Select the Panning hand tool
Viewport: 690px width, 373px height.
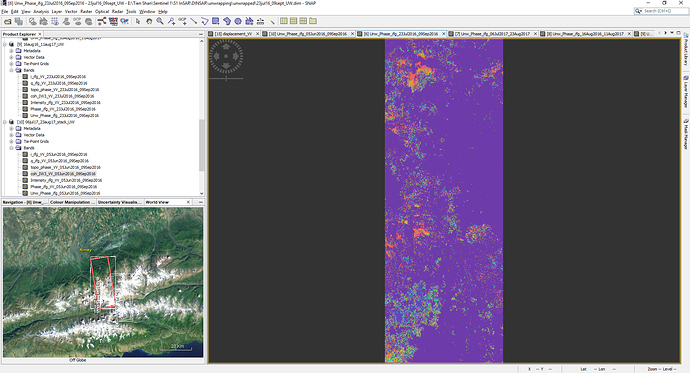coord(149,21)
